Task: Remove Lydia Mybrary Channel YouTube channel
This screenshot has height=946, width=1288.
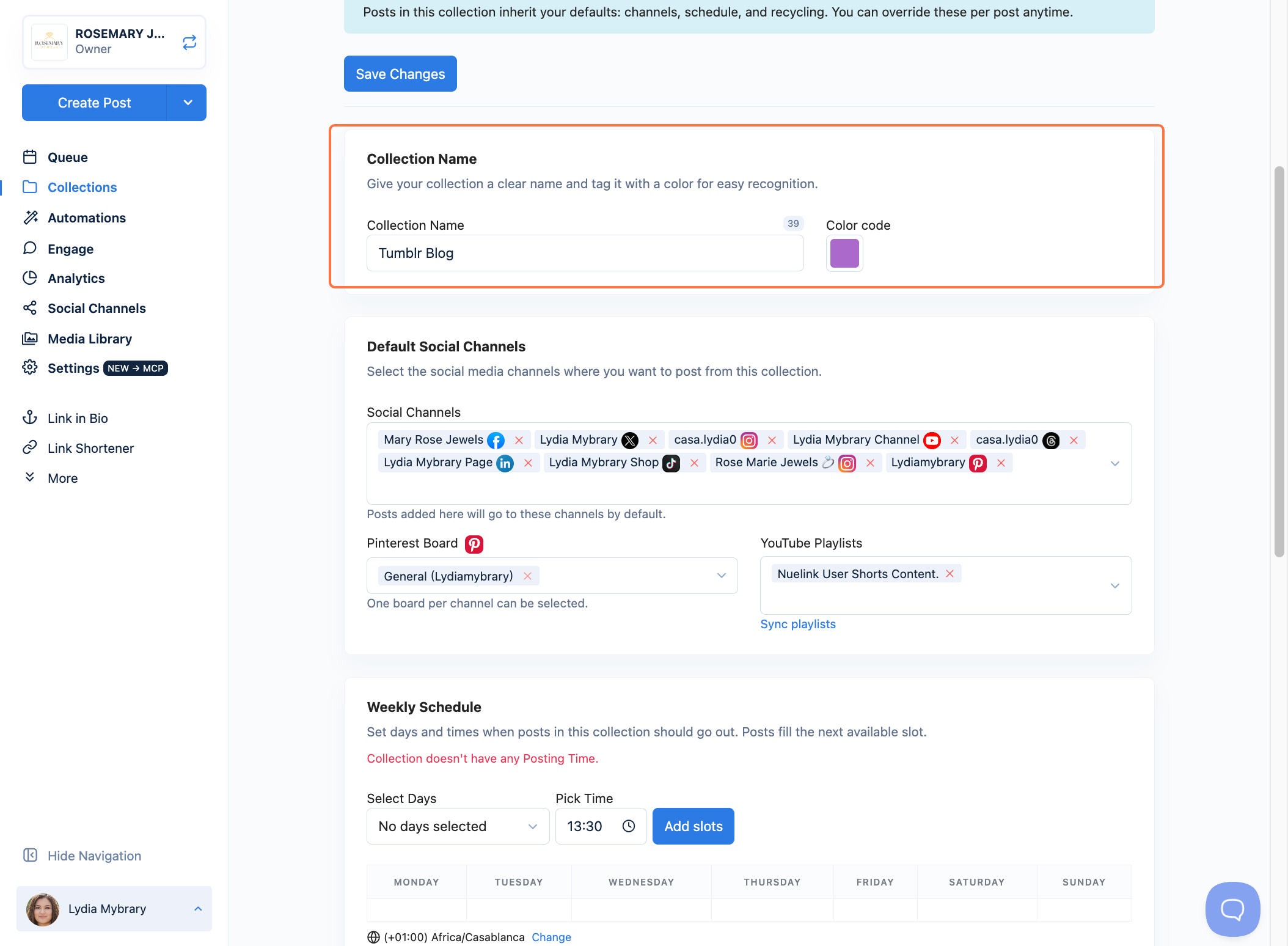Action: tap(954, 440)
